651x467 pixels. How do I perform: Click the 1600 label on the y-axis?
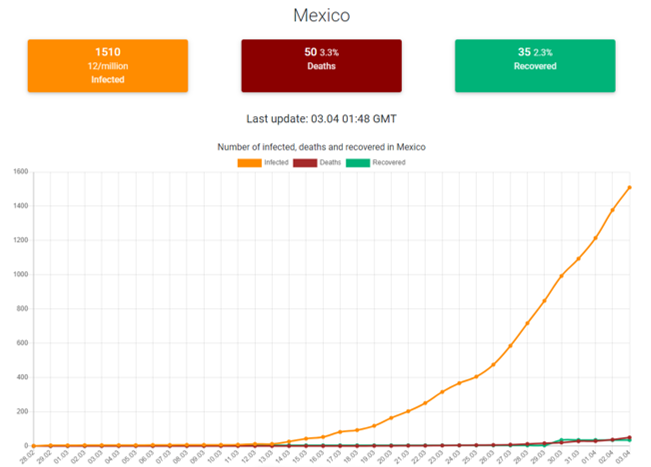pos(20,172)
